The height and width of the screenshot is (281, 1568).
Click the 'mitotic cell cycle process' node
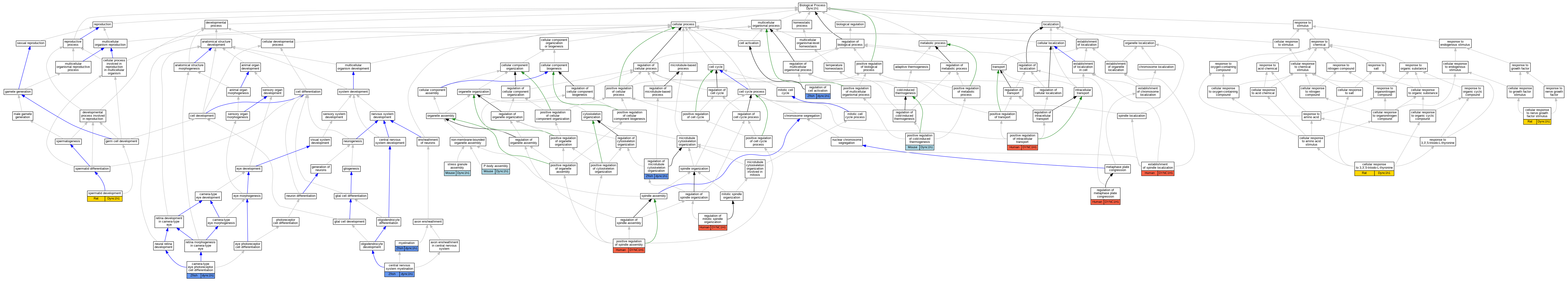pyautogui.click(x=855, y=115)
